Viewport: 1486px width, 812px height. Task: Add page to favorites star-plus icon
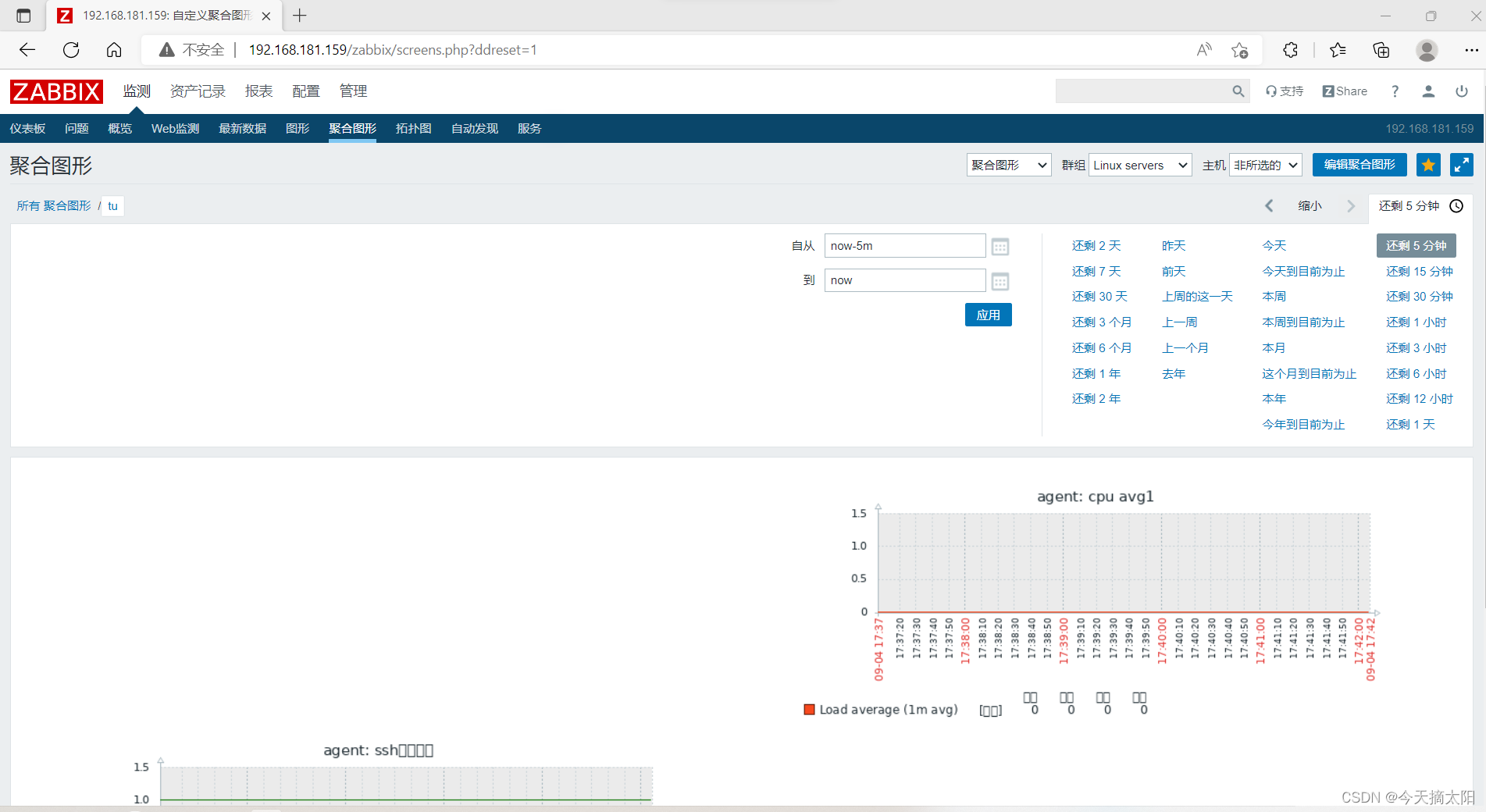click(x=1239, y=50)
